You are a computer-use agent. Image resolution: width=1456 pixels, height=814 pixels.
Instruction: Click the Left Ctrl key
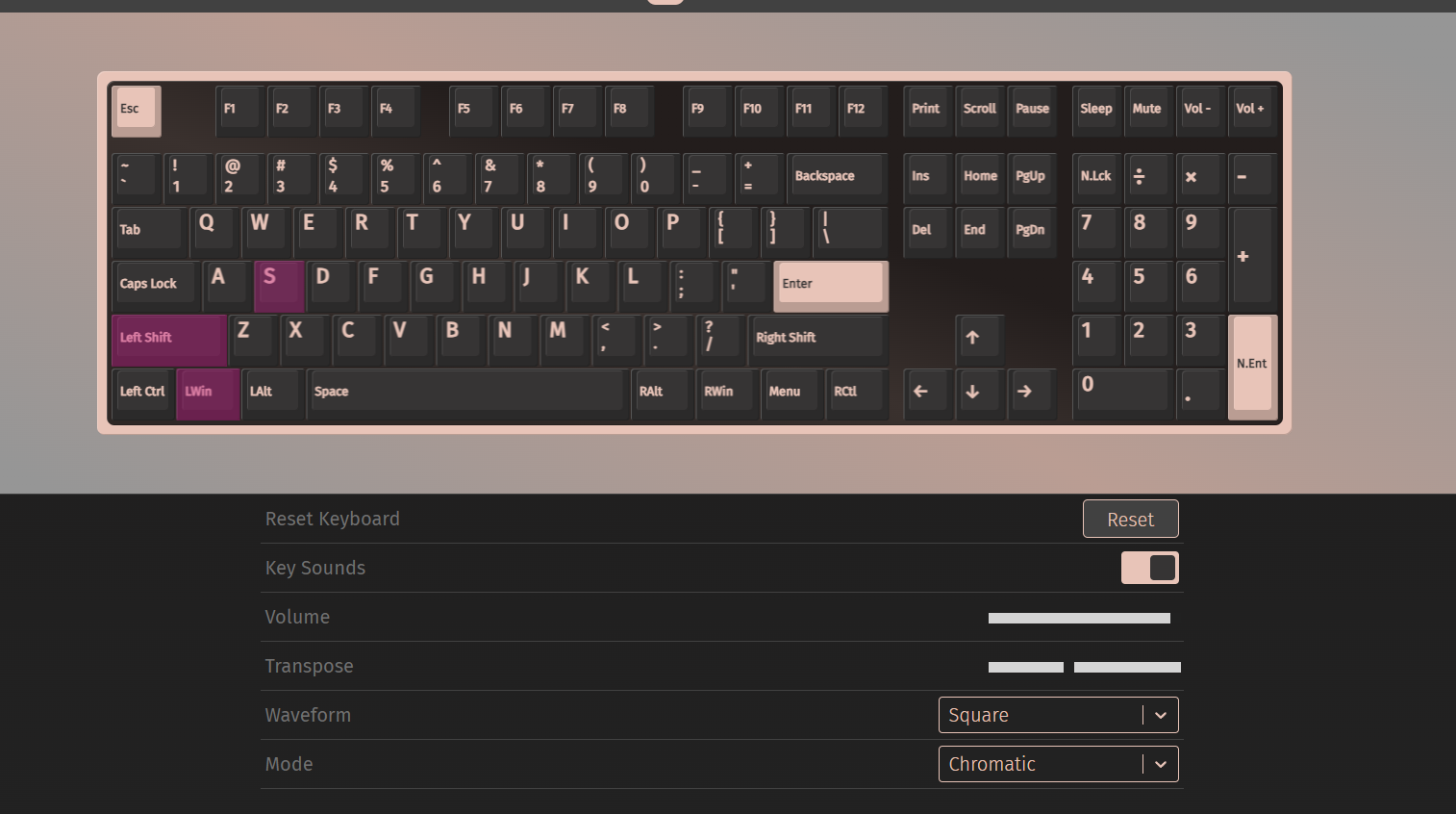pos(143,394)
